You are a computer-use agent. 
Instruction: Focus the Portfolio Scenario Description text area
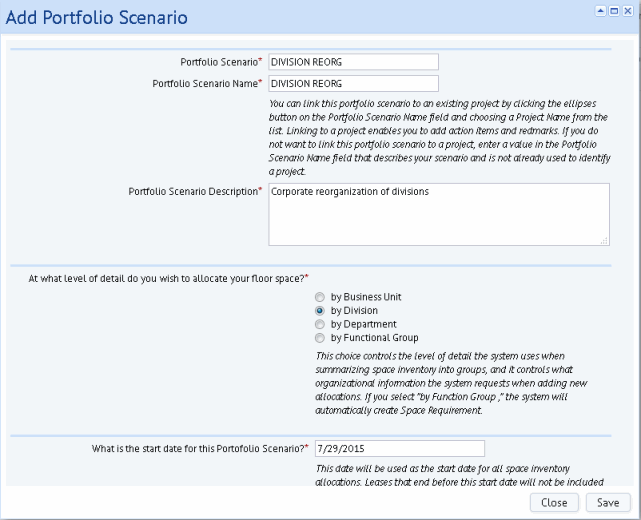point(439,214)
